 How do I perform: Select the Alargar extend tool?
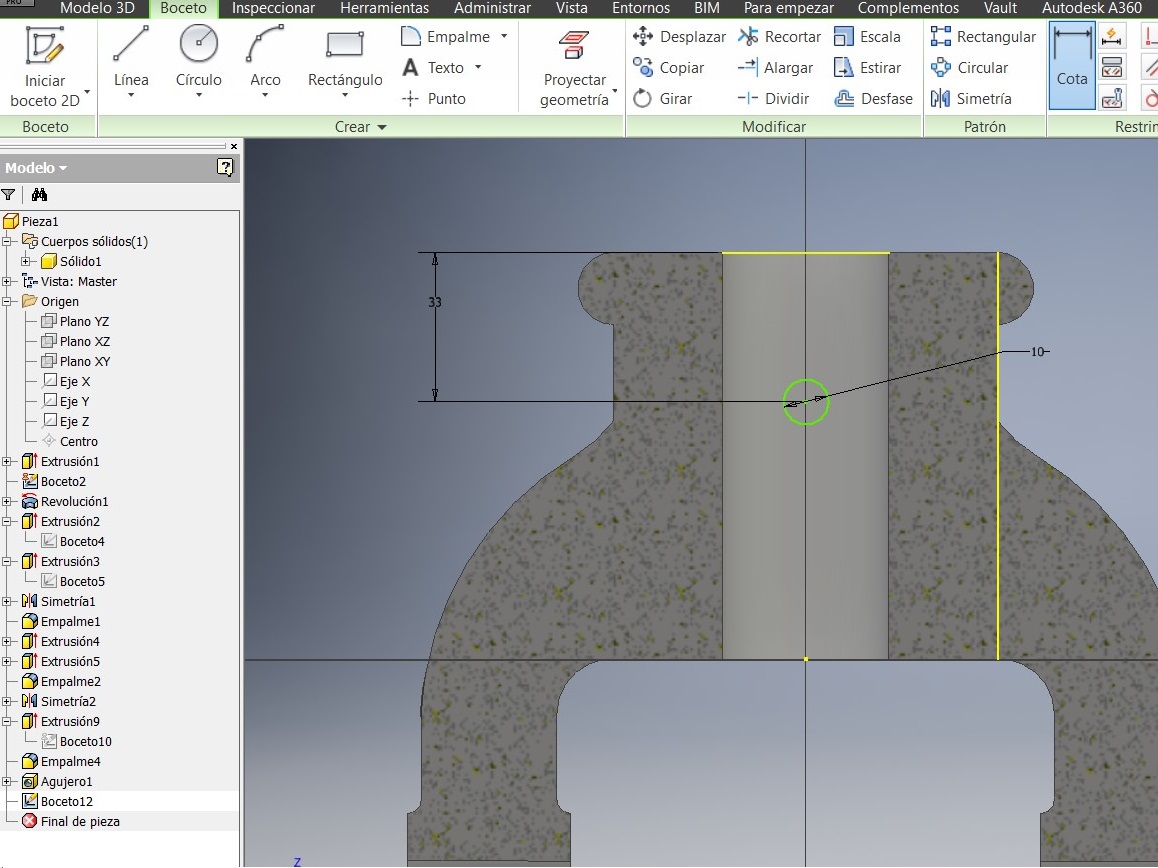(775, 67)
